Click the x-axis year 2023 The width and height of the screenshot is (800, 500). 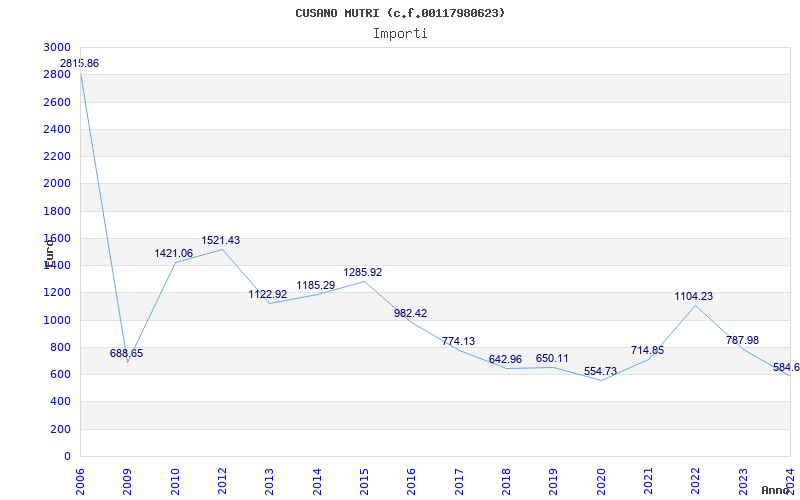point(743,482)
